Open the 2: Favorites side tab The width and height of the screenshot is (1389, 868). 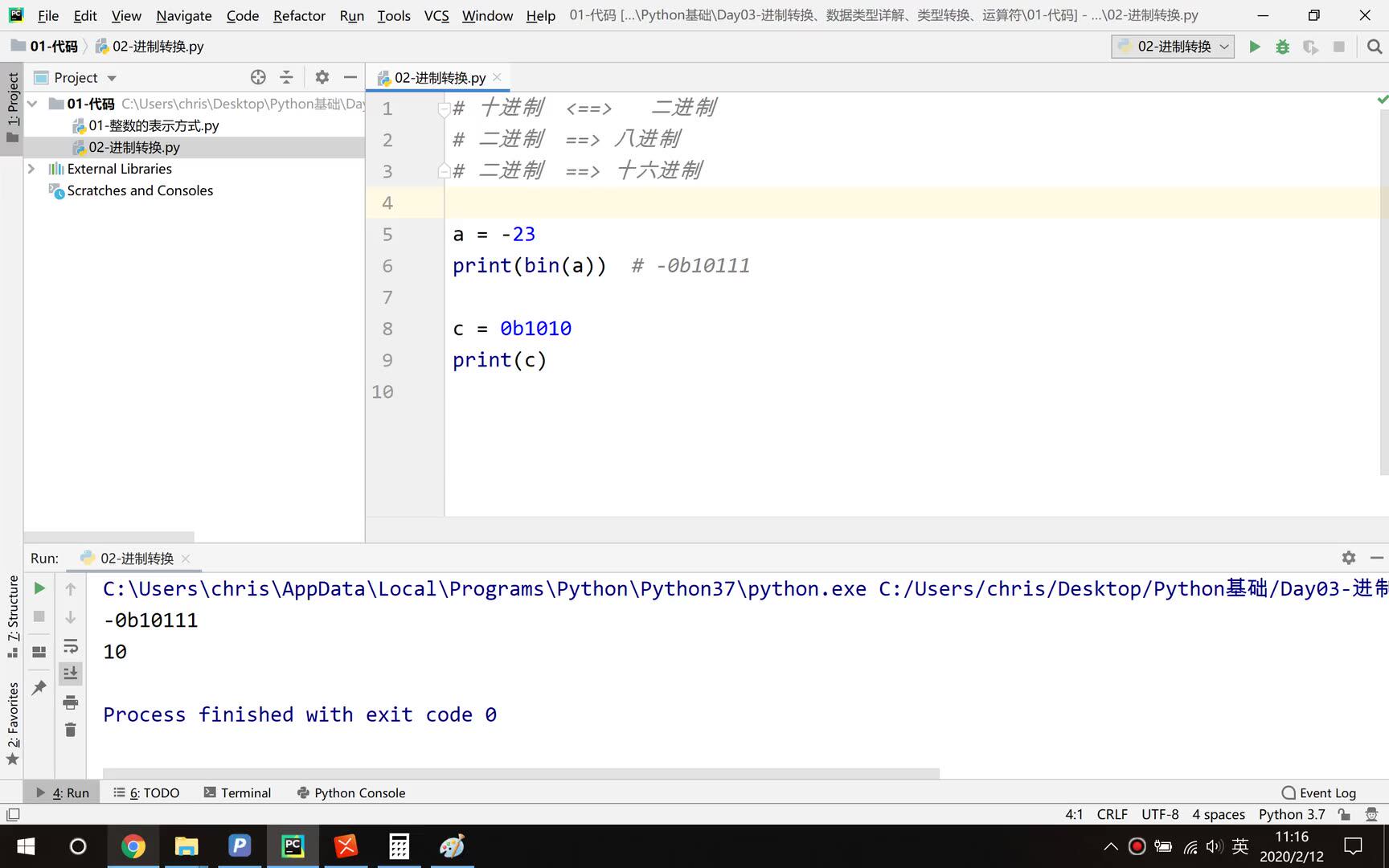point(12,723)
